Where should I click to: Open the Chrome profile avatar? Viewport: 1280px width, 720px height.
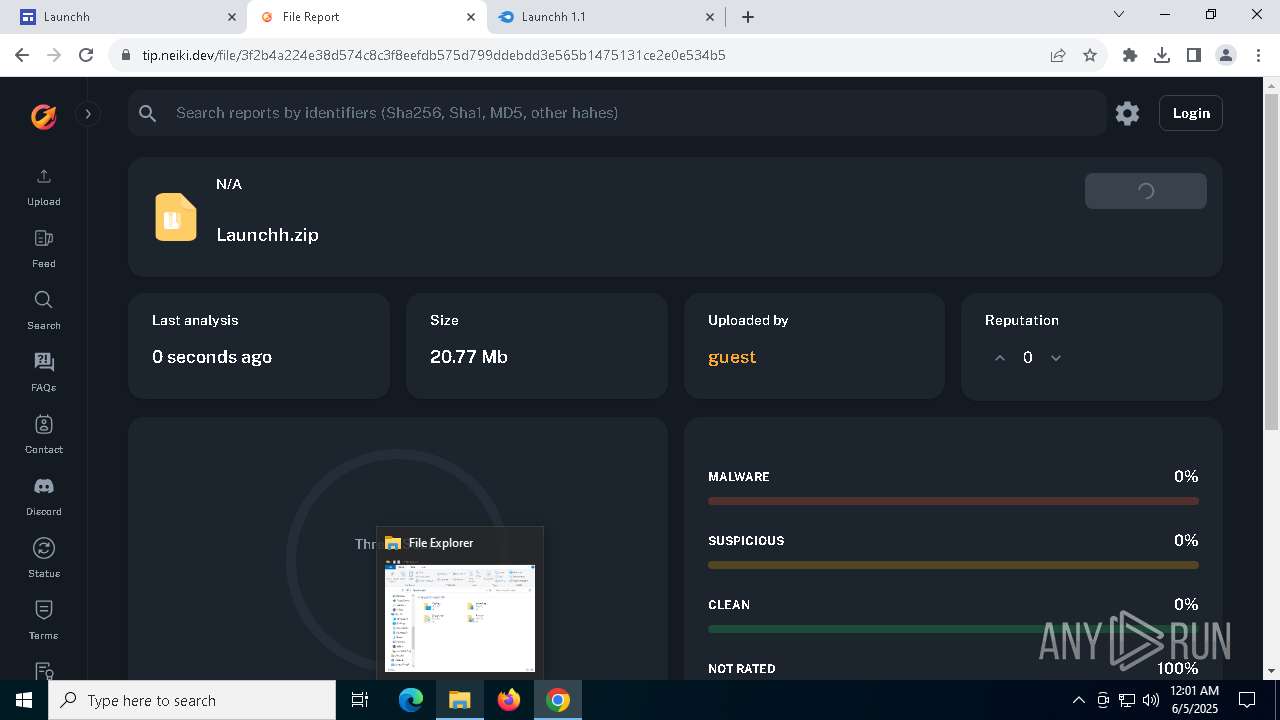(x=1226, y=55)
